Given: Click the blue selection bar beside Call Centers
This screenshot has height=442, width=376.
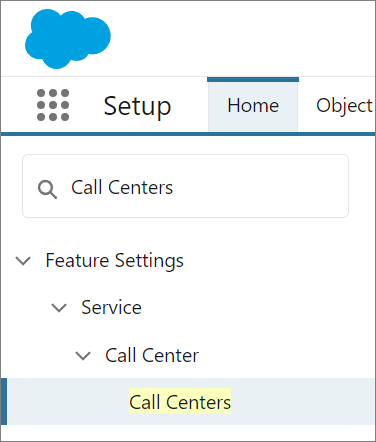Looking at the screenshot, I should 4,401.
